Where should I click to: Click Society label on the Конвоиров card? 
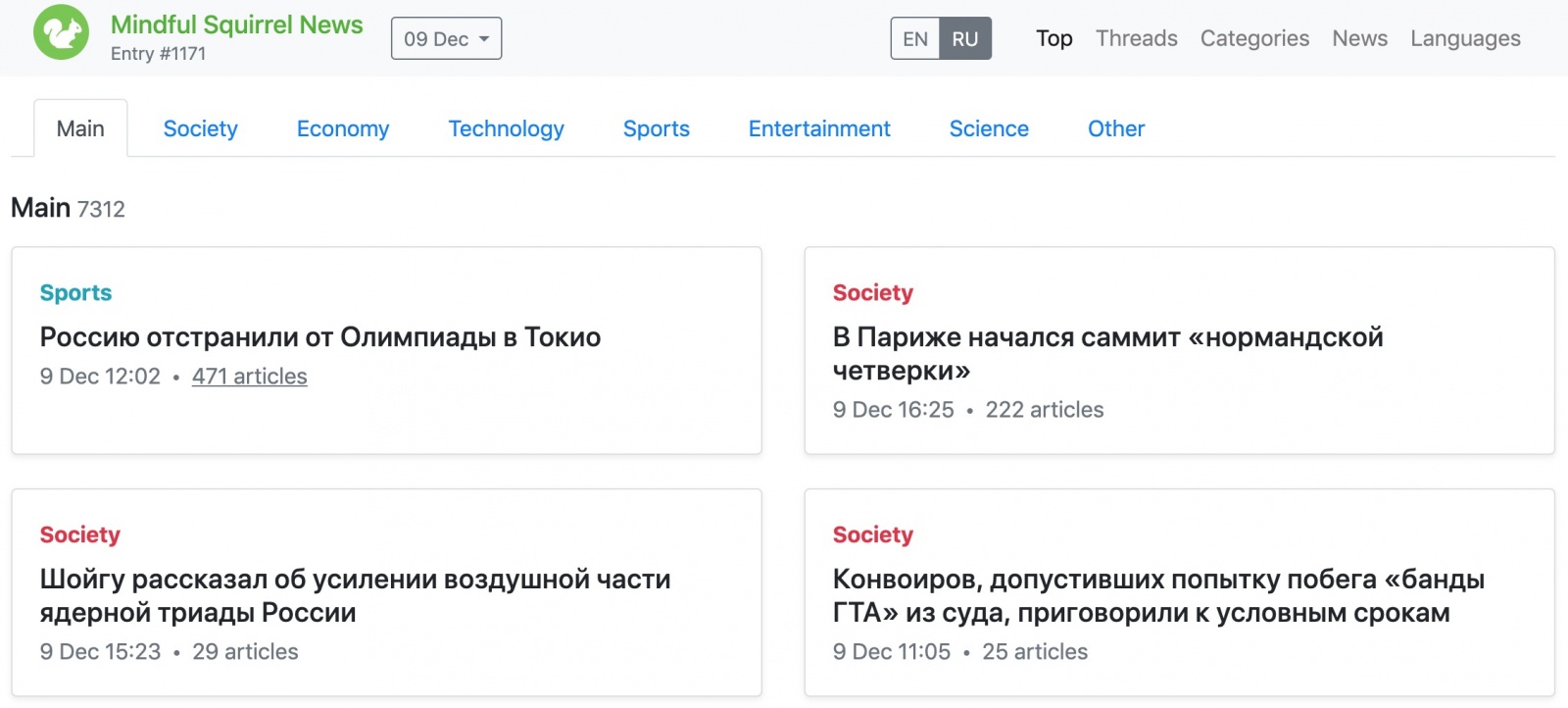tap(872, 535)
